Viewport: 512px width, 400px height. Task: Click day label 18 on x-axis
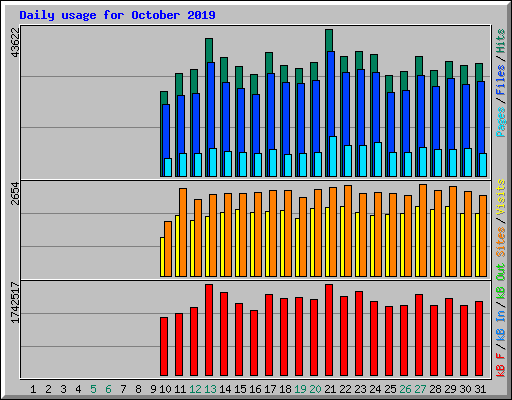[285, 389]
